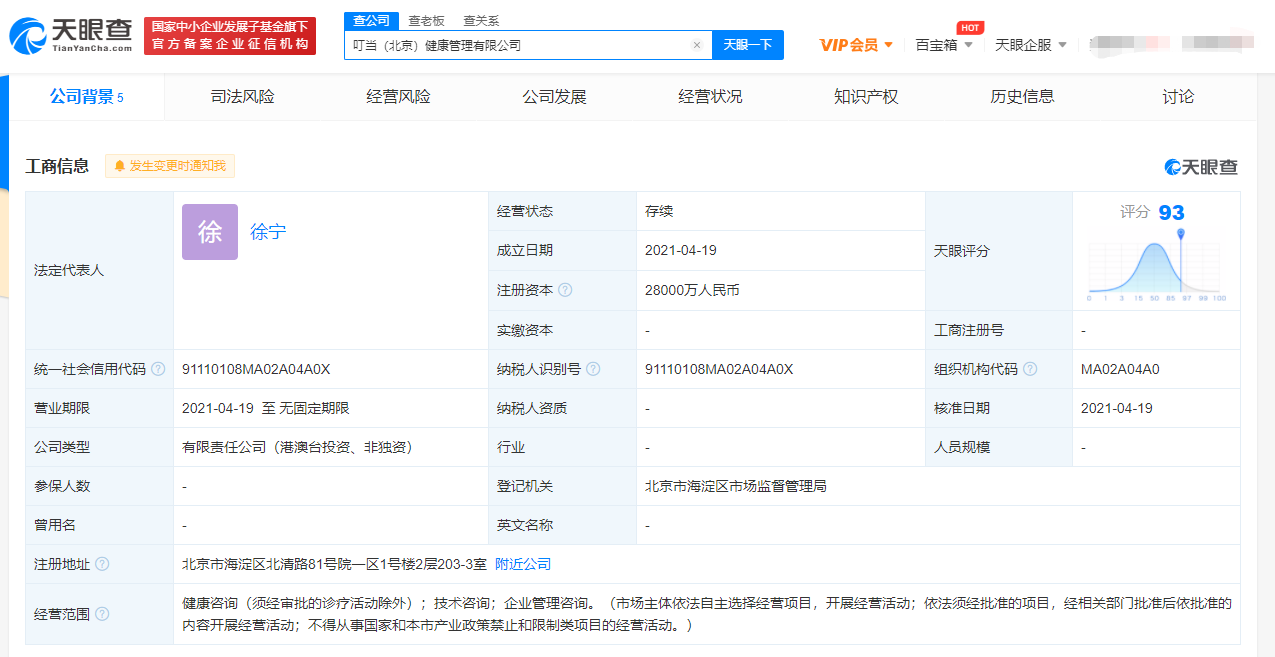Click help icon beside 统一社会信用代码
The width and height of the screenshot is (1275, 657).
158,369
